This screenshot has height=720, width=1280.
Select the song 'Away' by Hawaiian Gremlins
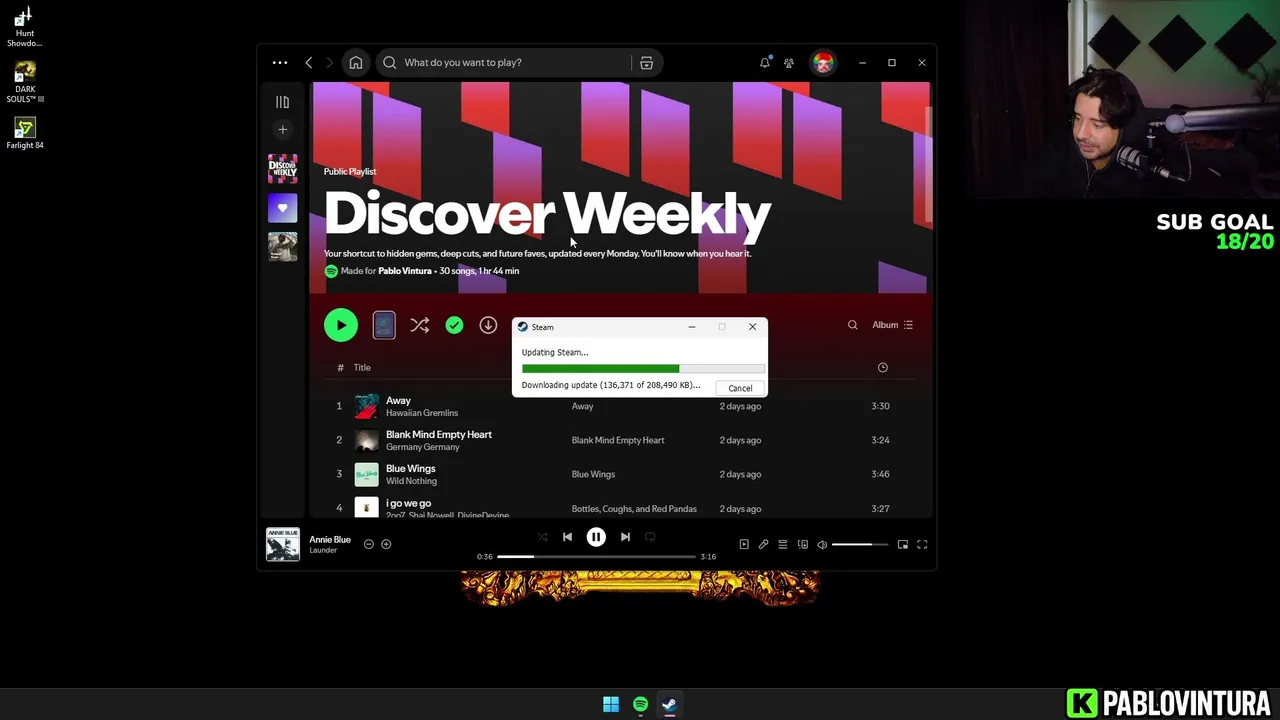[398, 400]
